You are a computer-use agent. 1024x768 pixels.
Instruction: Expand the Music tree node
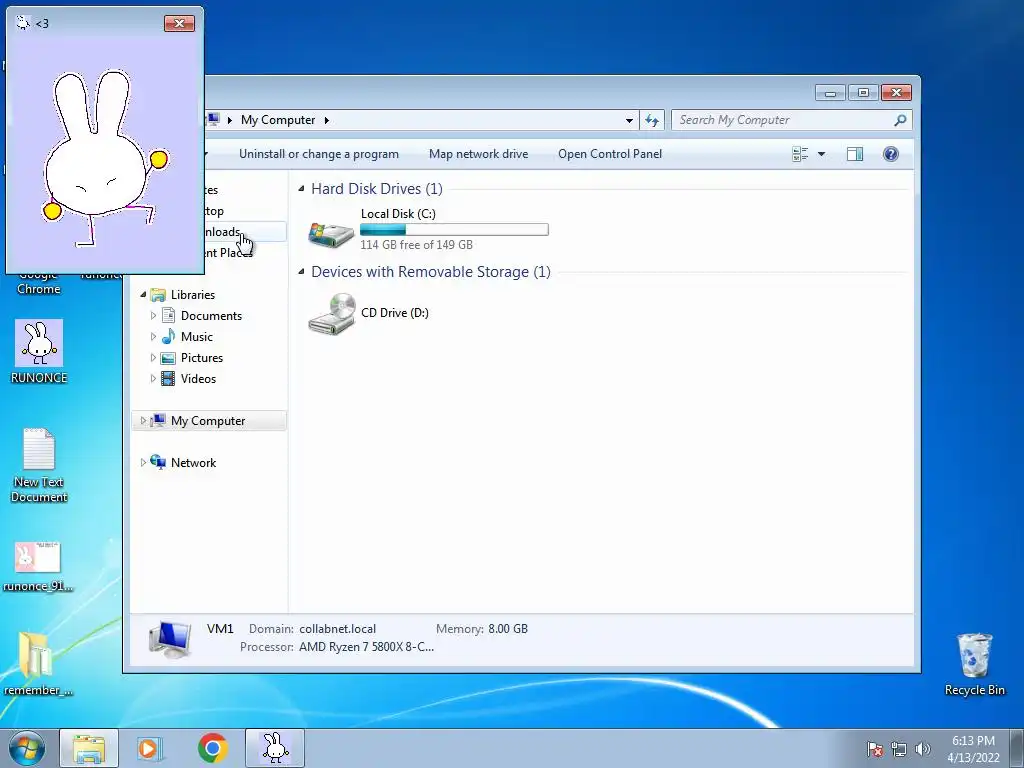point(153,337)
